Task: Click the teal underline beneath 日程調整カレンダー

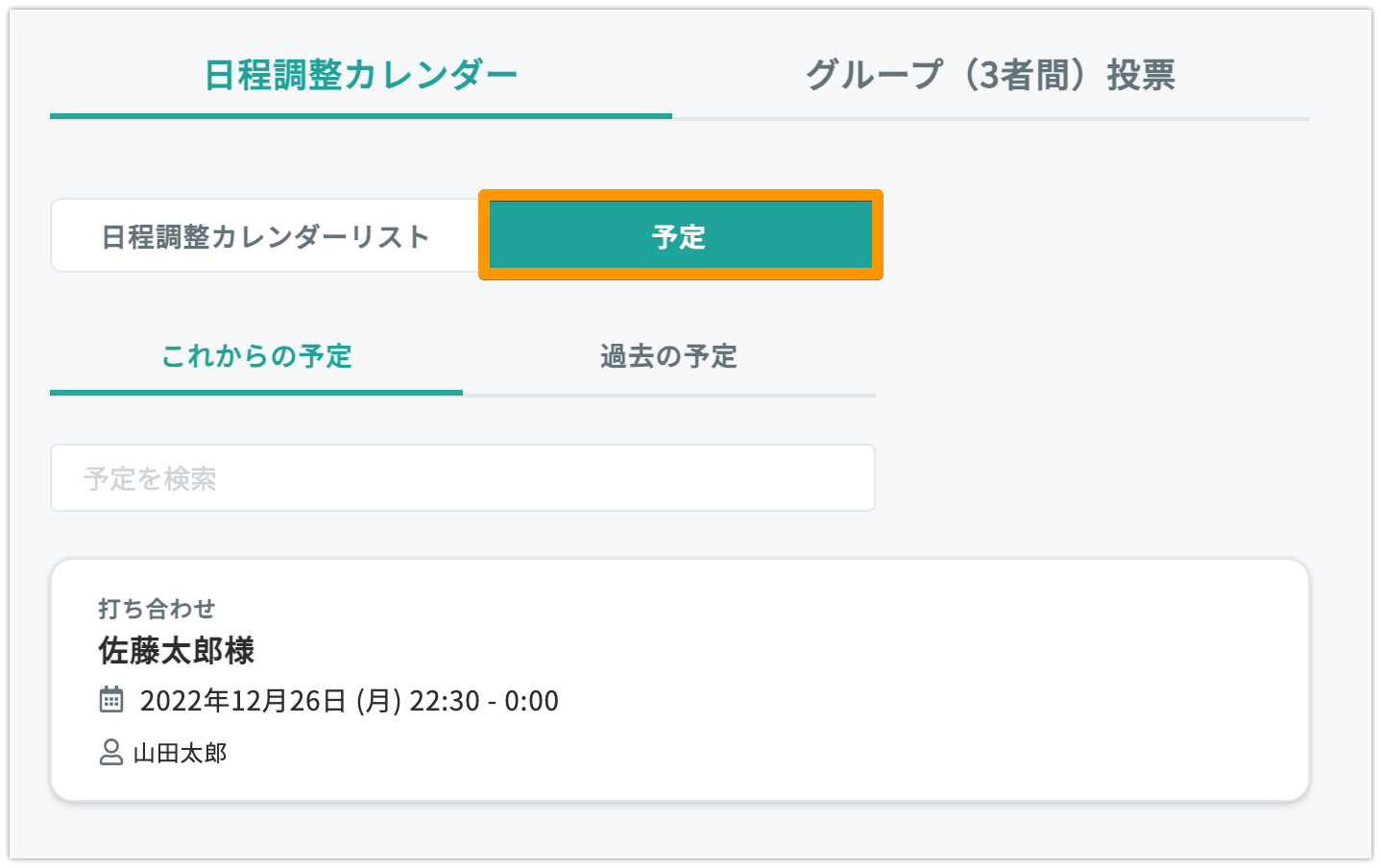Action: pyautogui.click(x=361, y=116)
